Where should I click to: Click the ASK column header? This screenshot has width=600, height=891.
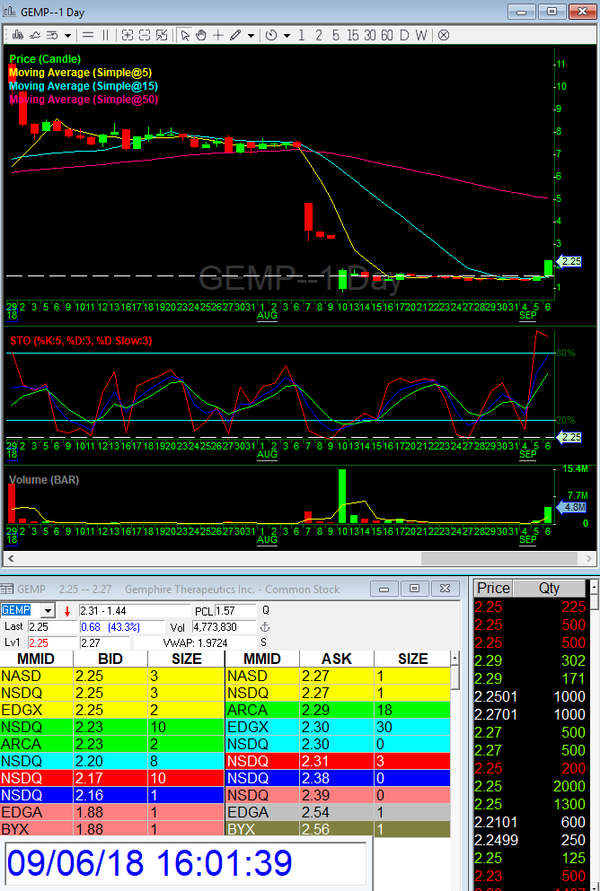[338, 659]
